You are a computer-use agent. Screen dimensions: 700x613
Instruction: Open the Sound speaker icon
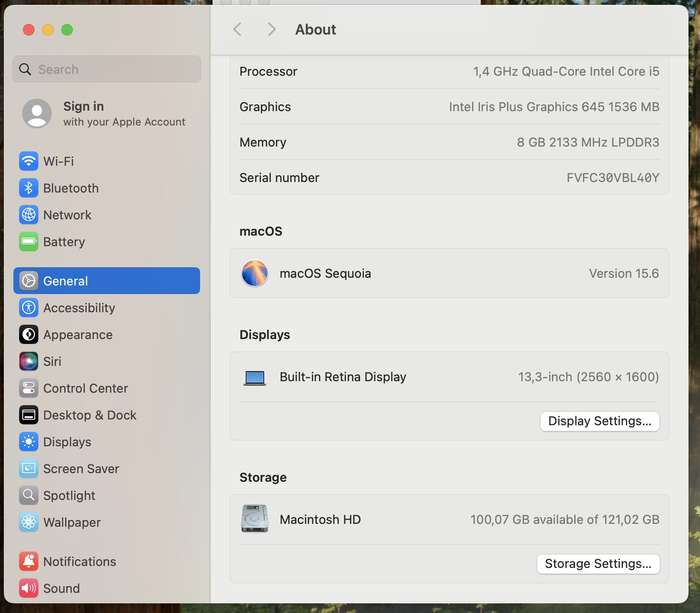29,588
